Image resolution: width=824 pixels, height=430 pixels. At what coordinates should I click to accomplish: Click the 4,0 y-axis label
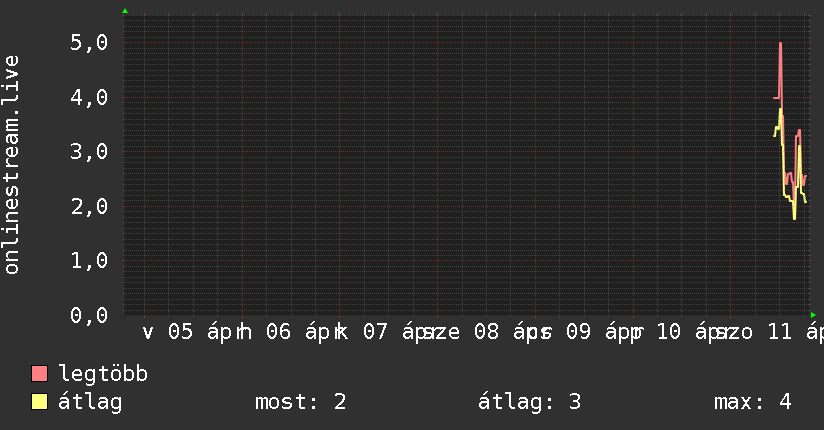88,97
